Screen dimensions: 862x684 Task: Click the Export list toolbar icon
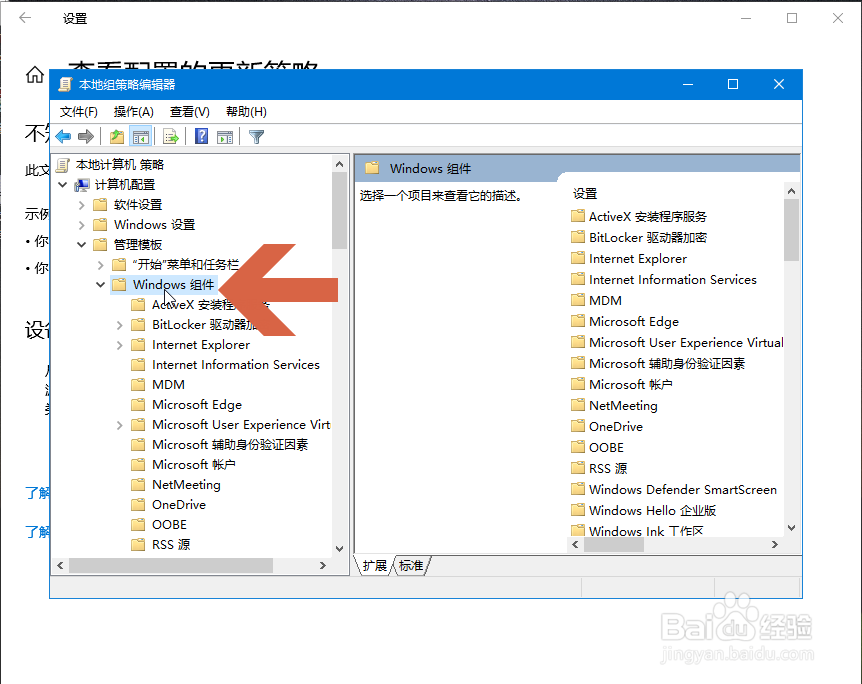[171, 136]
